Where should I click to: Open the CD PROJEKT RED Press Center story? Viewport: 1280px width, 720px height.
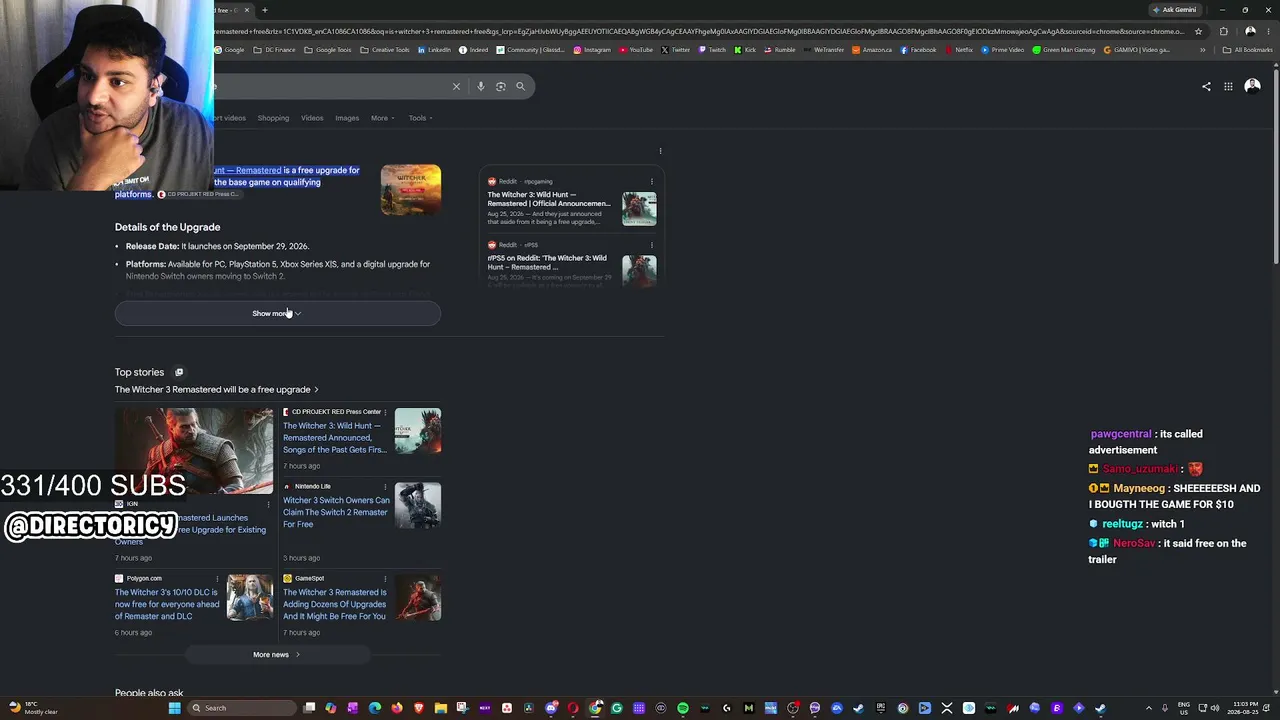(334, 438)
